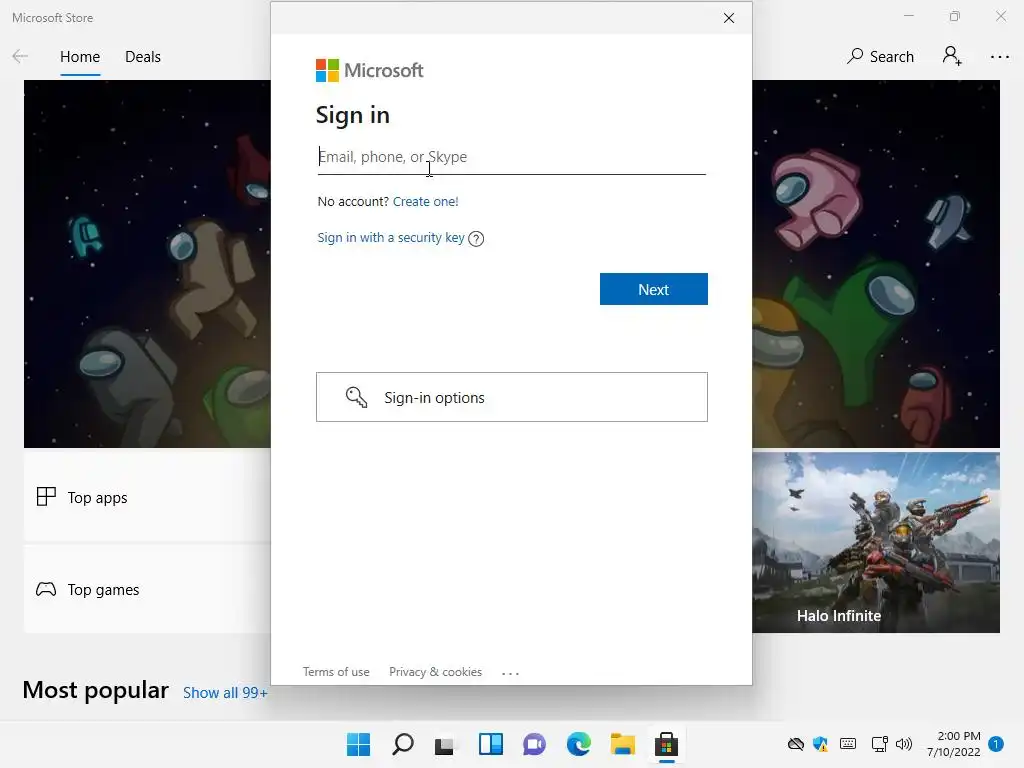Click the notification count badge
1024x768 pixels.
(x=996, y=744)
